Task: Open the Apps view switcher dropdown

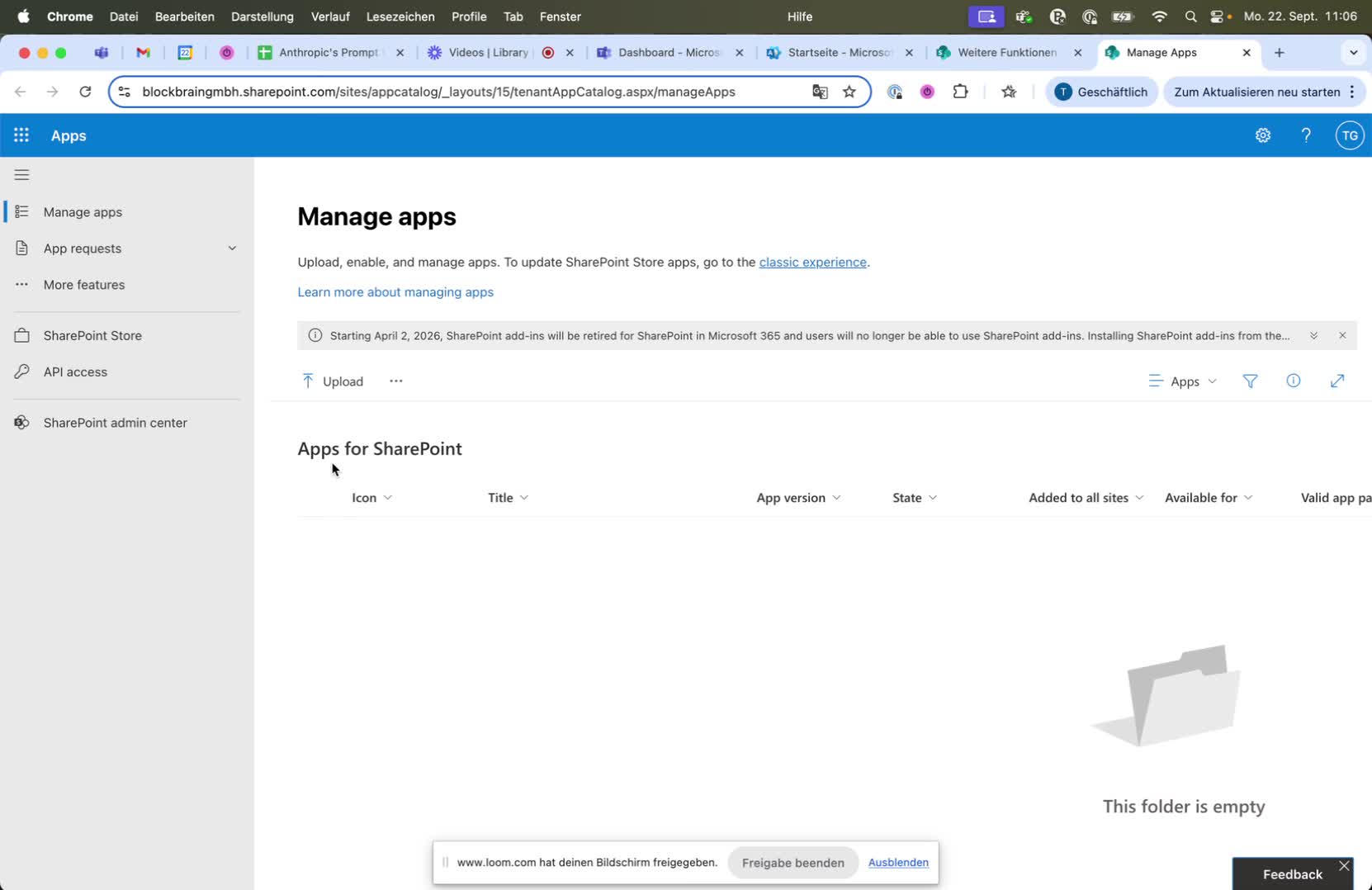Action: (1182, 381)
